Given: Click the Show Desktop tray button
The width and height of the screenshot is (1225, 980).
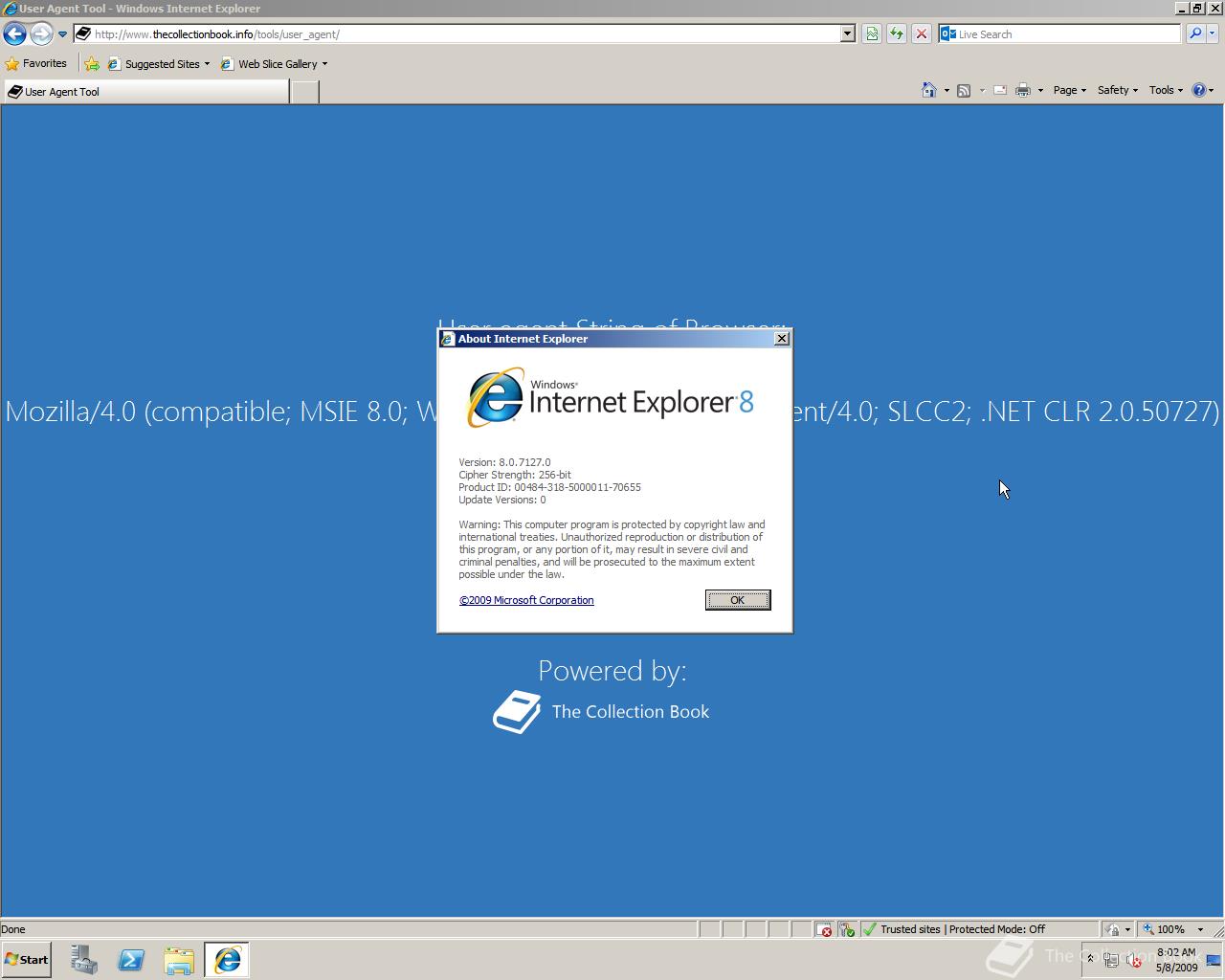Looking at the screenshot, I should click(x=1214, y=960).
